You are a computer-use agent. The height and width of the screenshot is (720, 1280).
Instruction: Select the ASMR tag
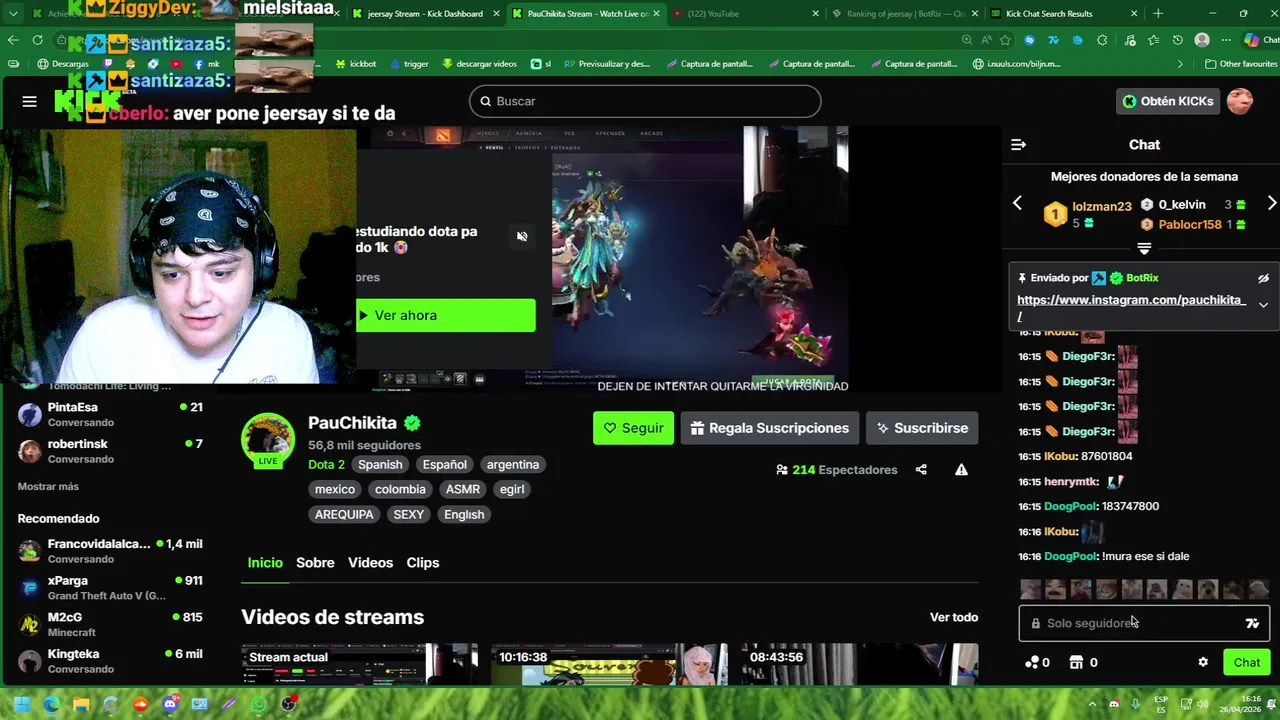[463, 489]
